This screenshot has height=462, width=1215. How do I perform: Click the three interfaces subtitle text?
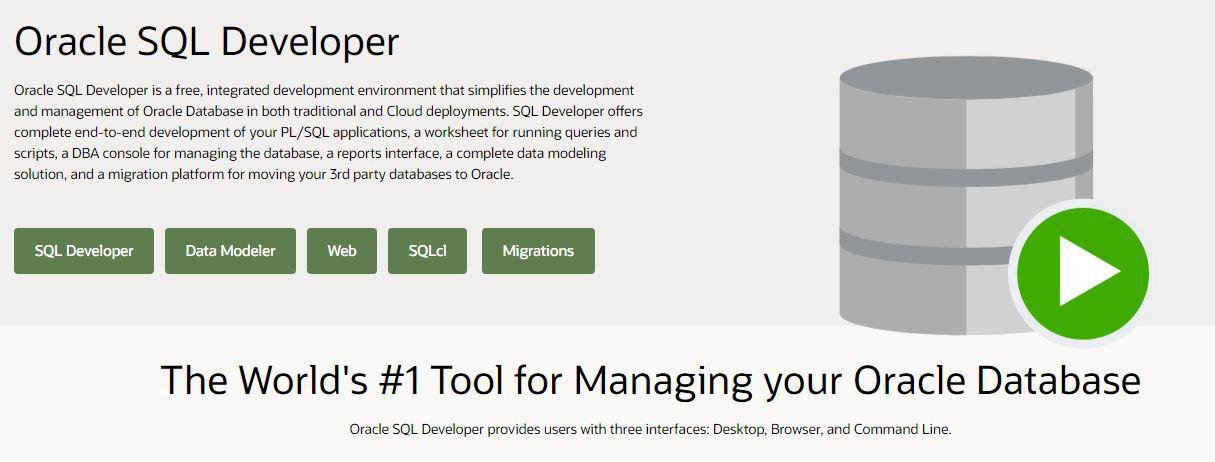tap(650, 429)
